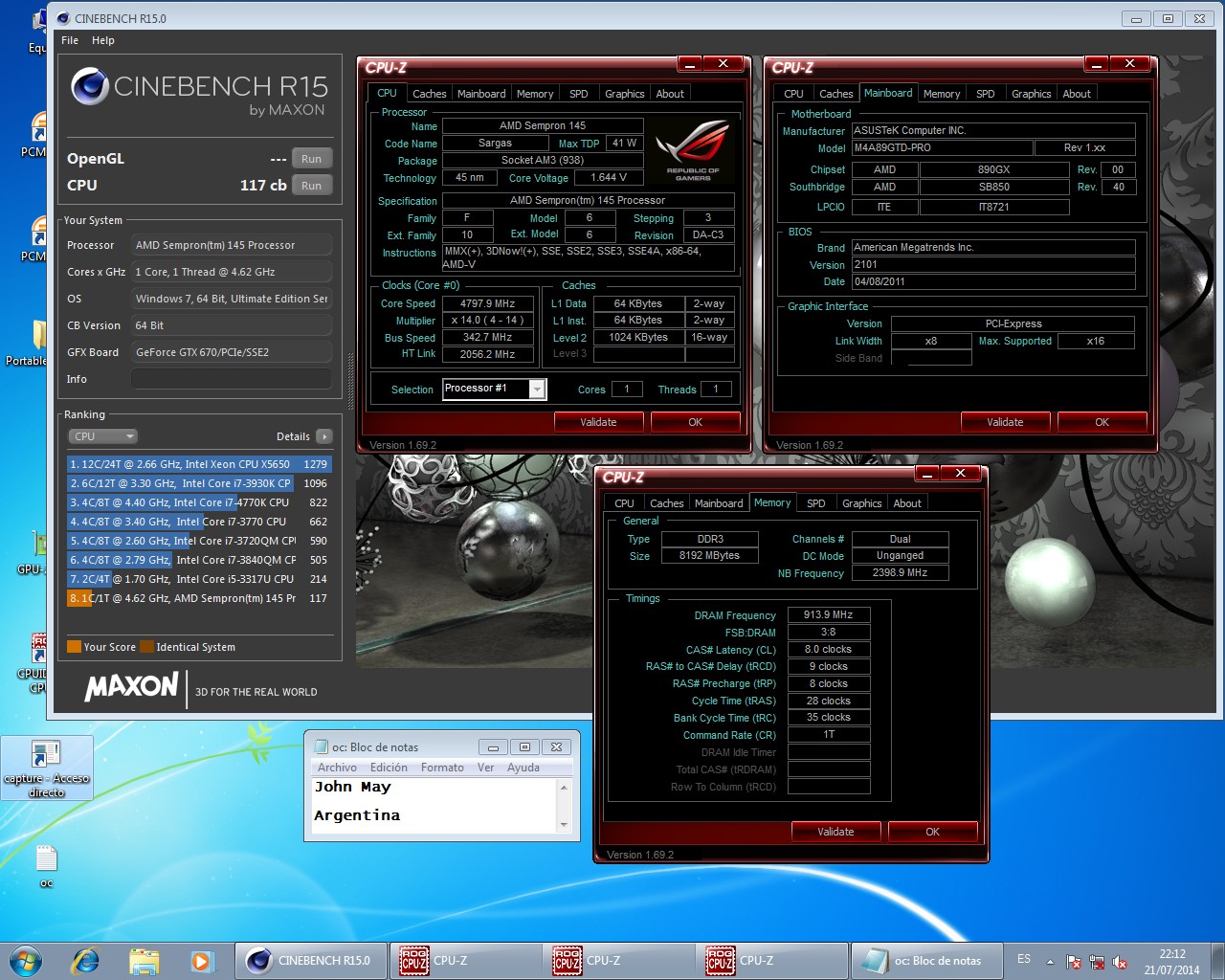Screen dimensions: 1225x980
Task: Open Windows Explorer folder taskbar icon
Action: (144, 961)
